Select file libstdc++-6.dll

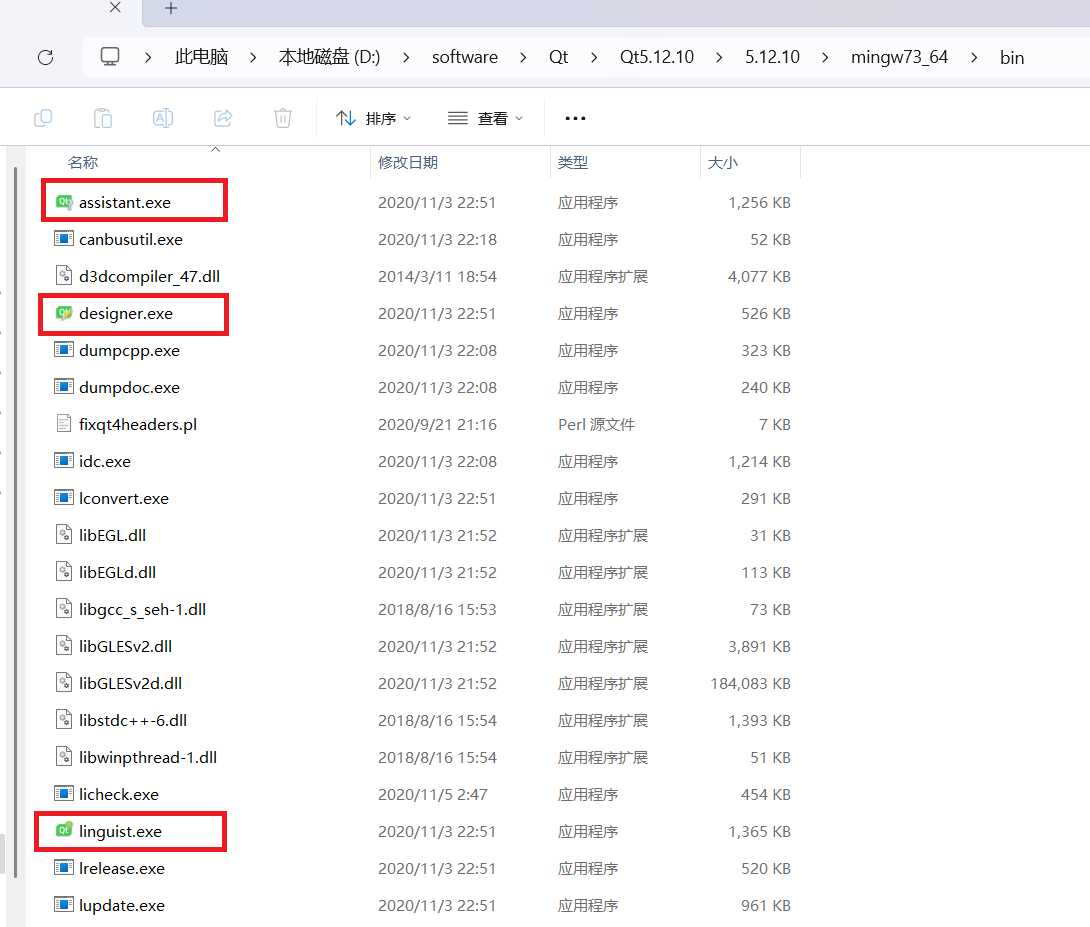point(133,720)
